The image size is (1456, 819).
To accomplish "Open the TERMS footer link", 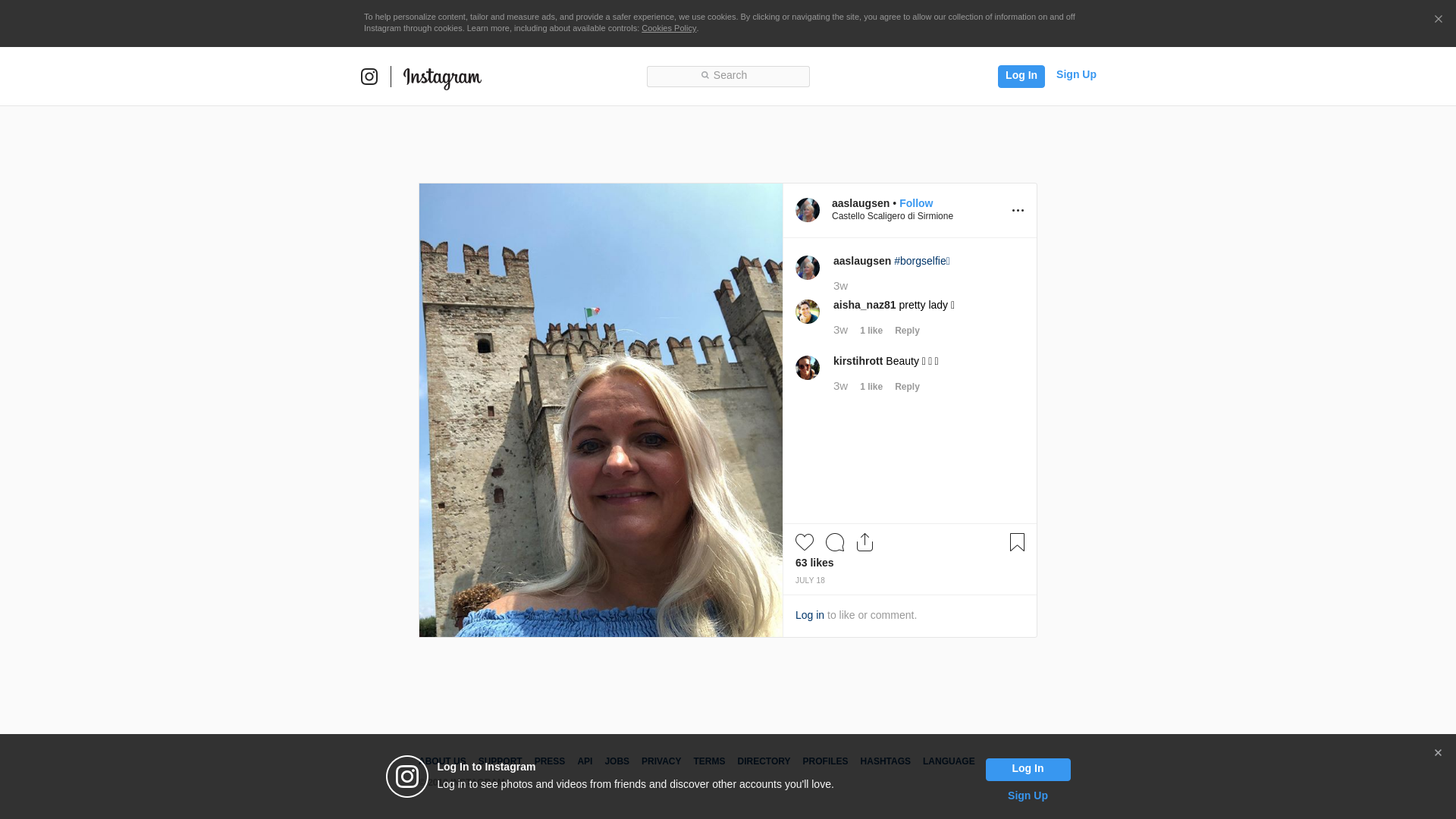I will pos(709,761).
